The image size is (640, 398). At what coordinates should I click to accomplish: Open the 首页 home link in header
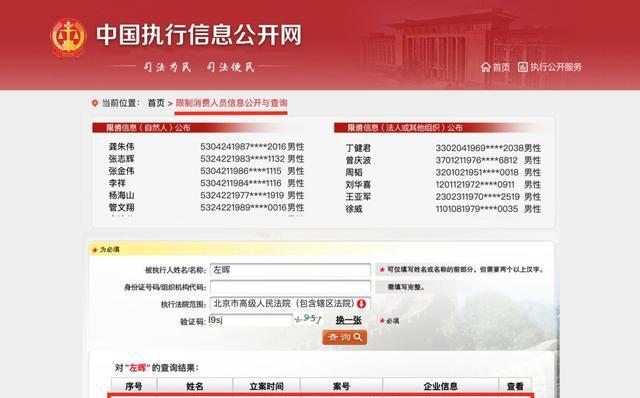coord(496,67)
